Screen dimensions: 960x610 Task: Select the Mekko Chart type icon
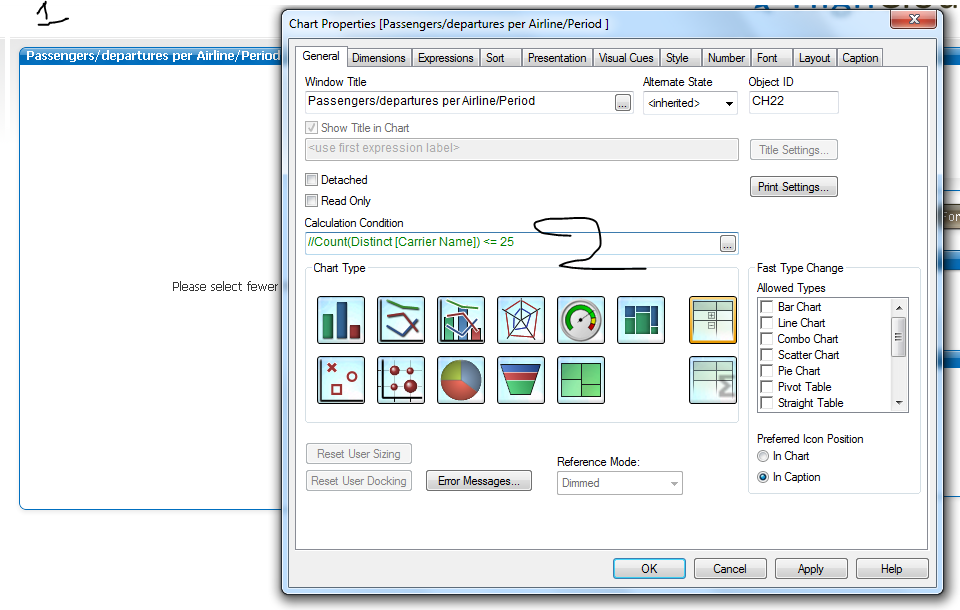[x=641, y=320]
